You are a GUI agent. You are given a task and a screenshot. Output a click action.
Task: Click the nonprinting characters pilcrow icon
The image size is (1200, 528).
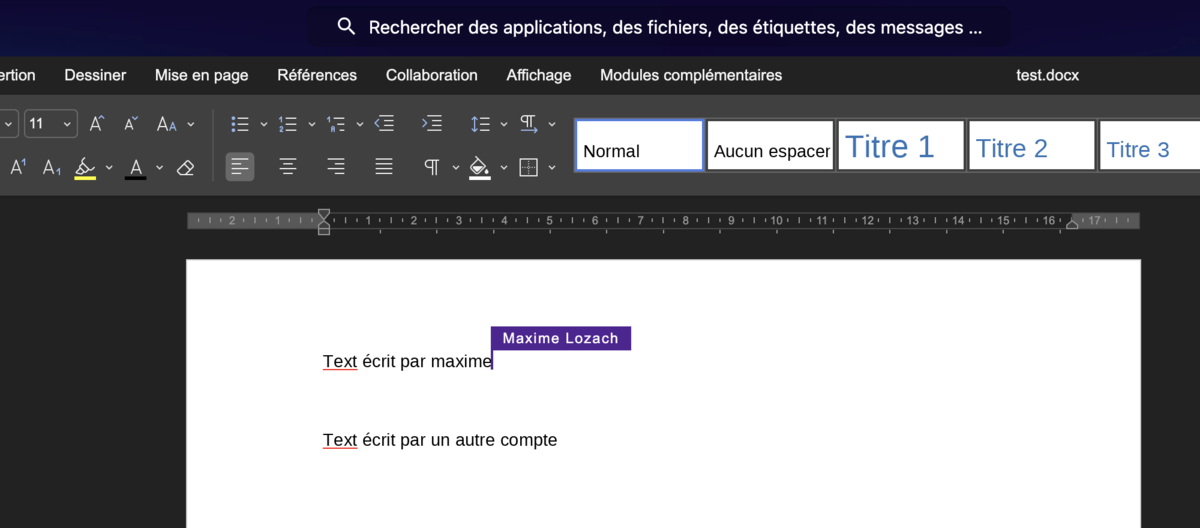pos(432,167)
